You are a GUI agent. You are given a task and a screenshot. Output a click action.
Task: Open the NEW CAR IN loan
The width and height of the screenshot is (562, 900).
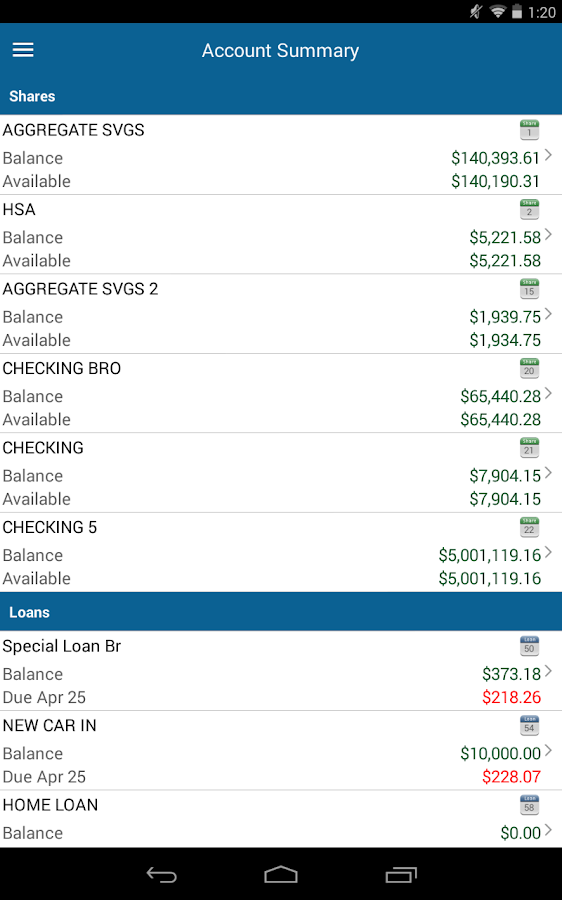click(281, 750)
